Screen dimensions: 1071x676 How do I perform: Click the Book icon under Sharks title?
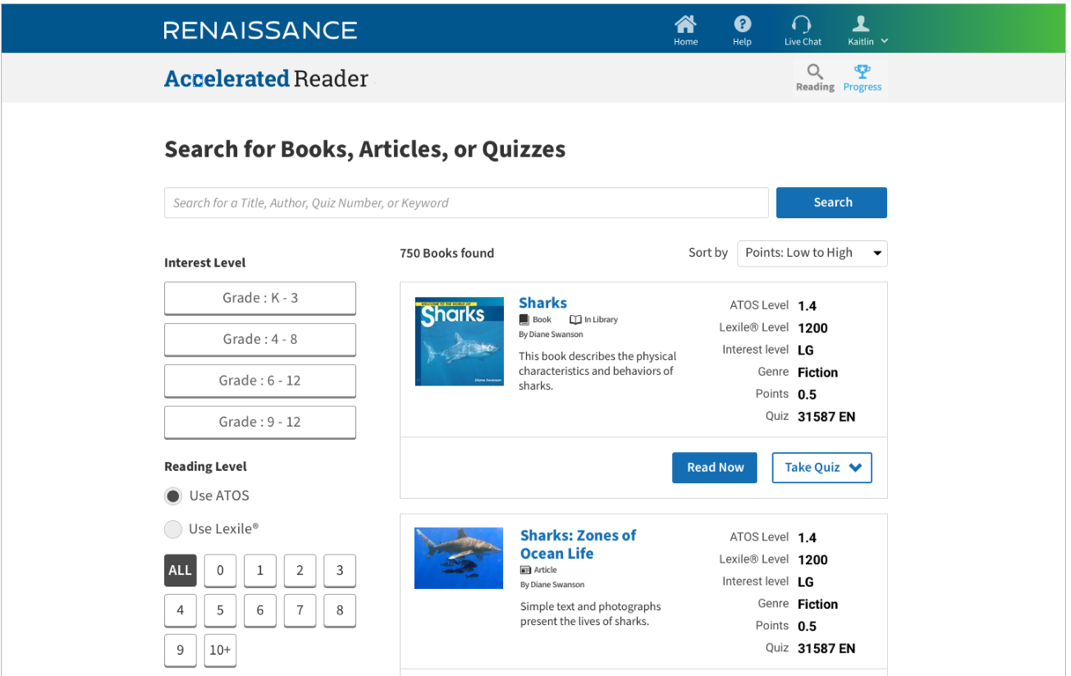[x=524, y=320]
